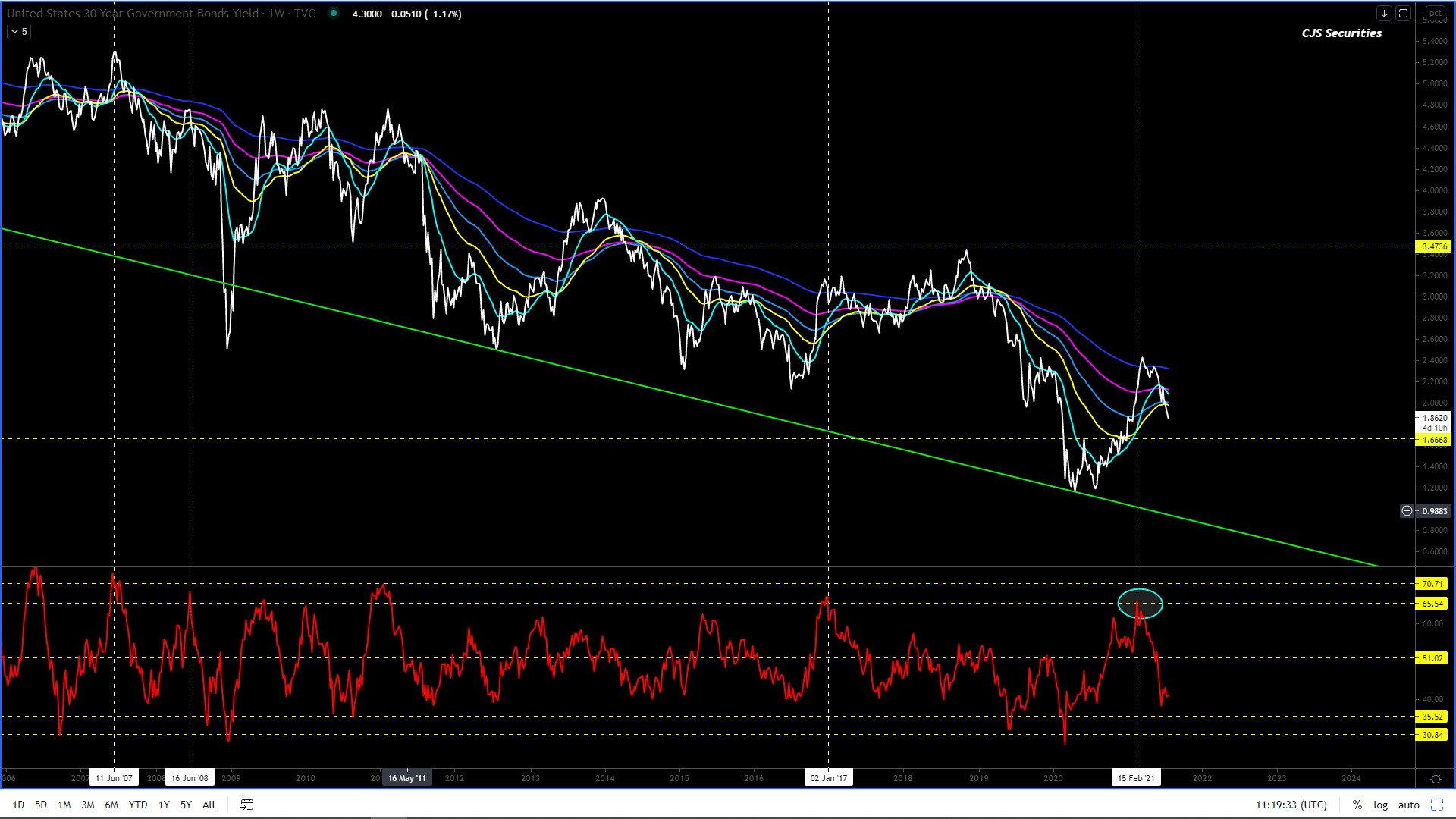
Task: Click the maximize pane frame icon
Action: click(1403, 14)
